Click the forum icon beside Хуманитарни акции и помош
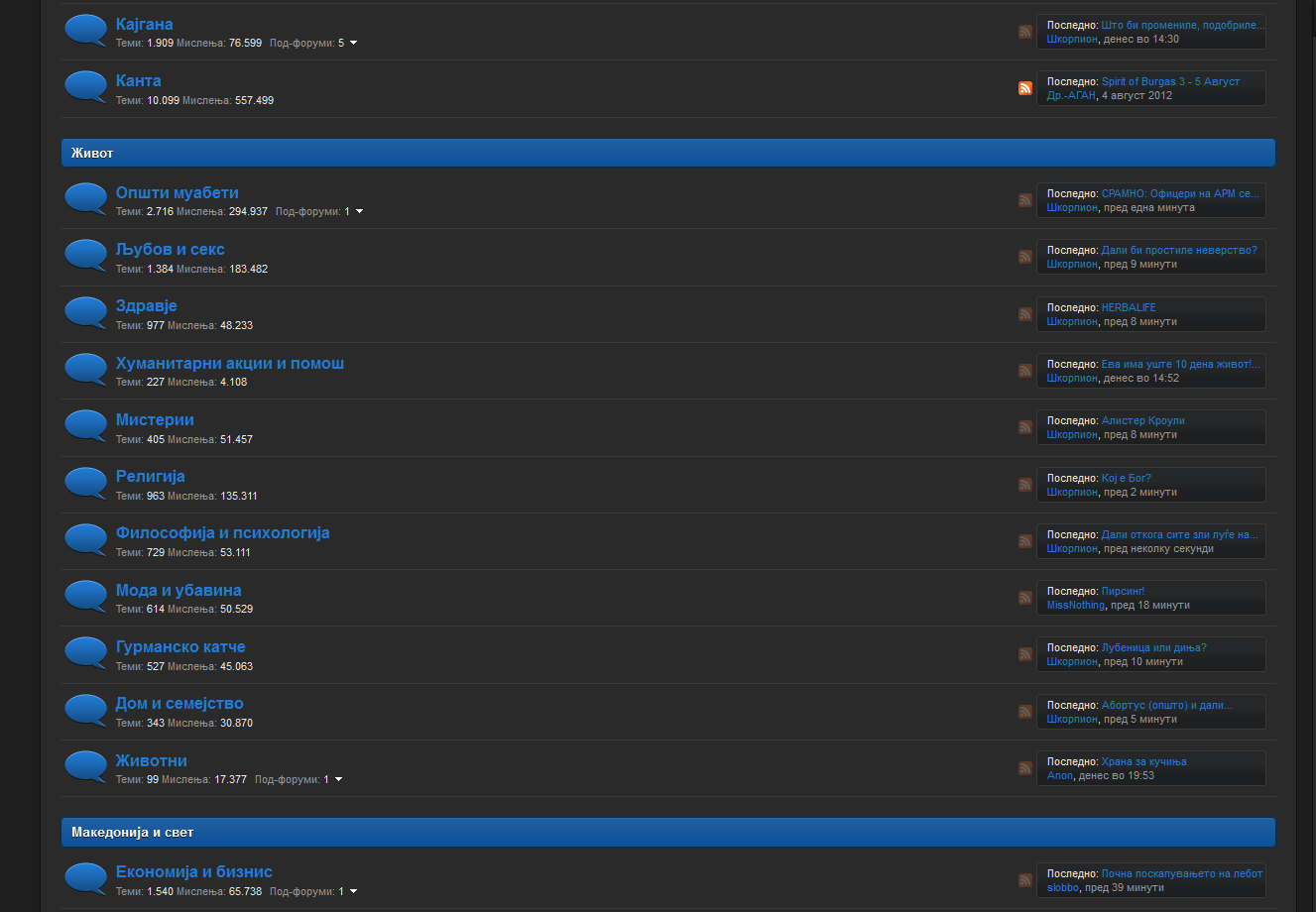This screenshot has width=1316, height=912. (x=86, y=370)
